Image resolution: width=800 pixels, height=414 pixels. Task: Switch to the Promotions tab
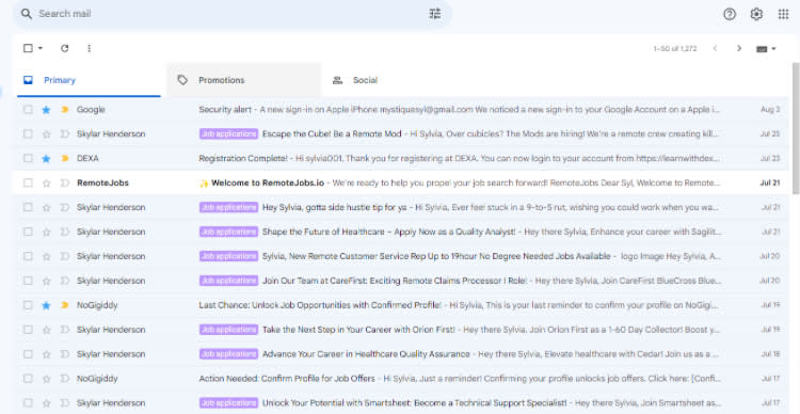click(x=244, y=80)
